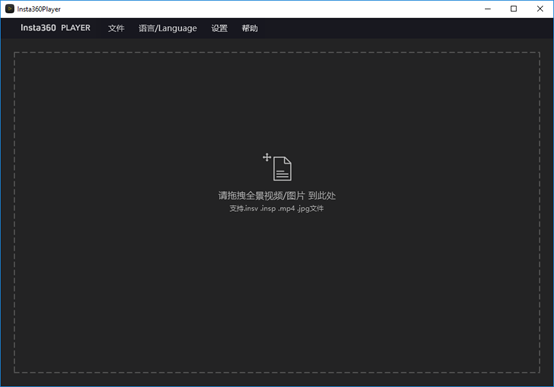Screen dimensions: 554x387
Task: Click the supported formats .insv .insp .mp4 .jpg text
Action: (x=276, y=209)
